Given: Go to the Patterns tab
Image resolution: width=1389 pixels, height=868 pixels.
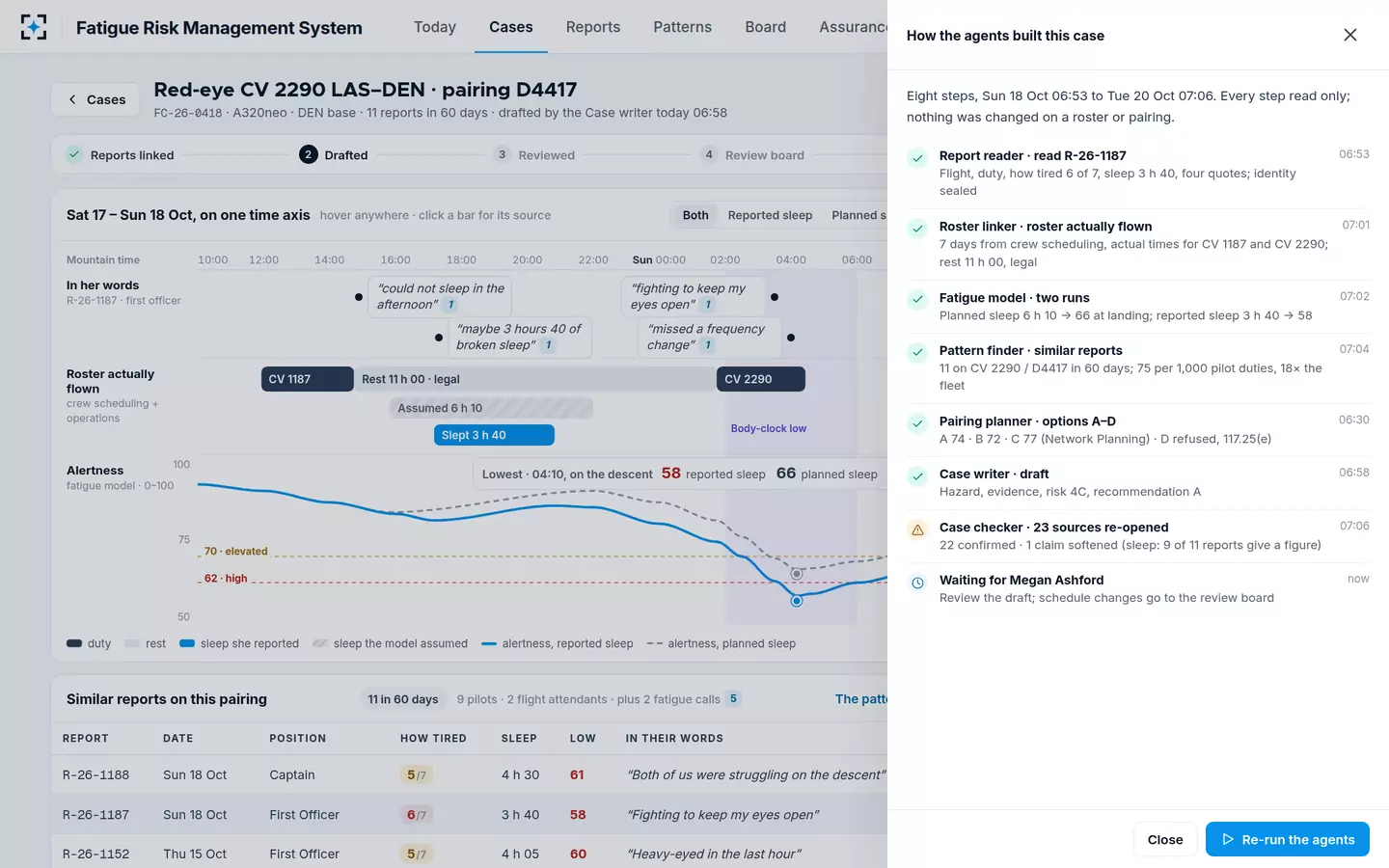Looking at the screenshot, I should tap(683, 27).
